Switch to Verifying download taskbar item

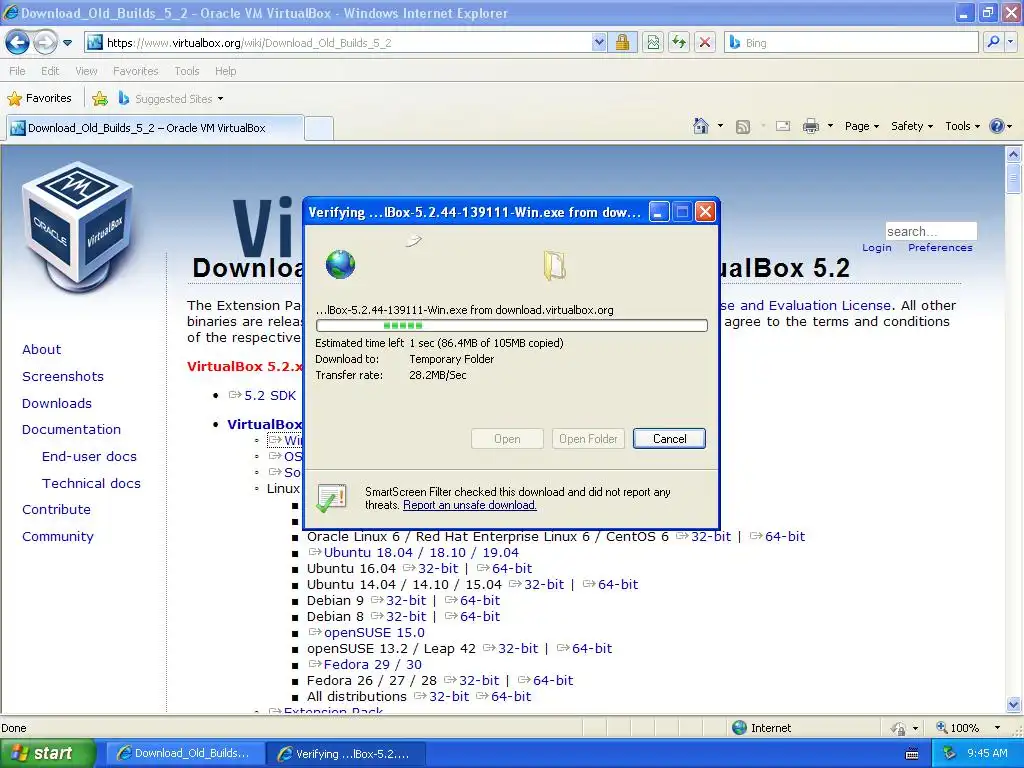[x=347, y=754]
